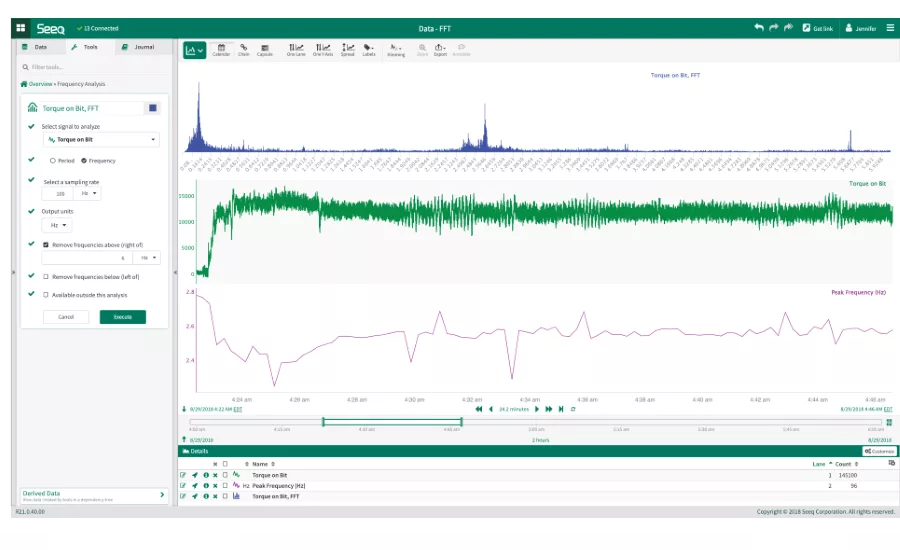Screen dimensions: 900x550
Task: Open the Dimming dropdown in toolbar
Action: pyautogui.click(x=396, y=50)
